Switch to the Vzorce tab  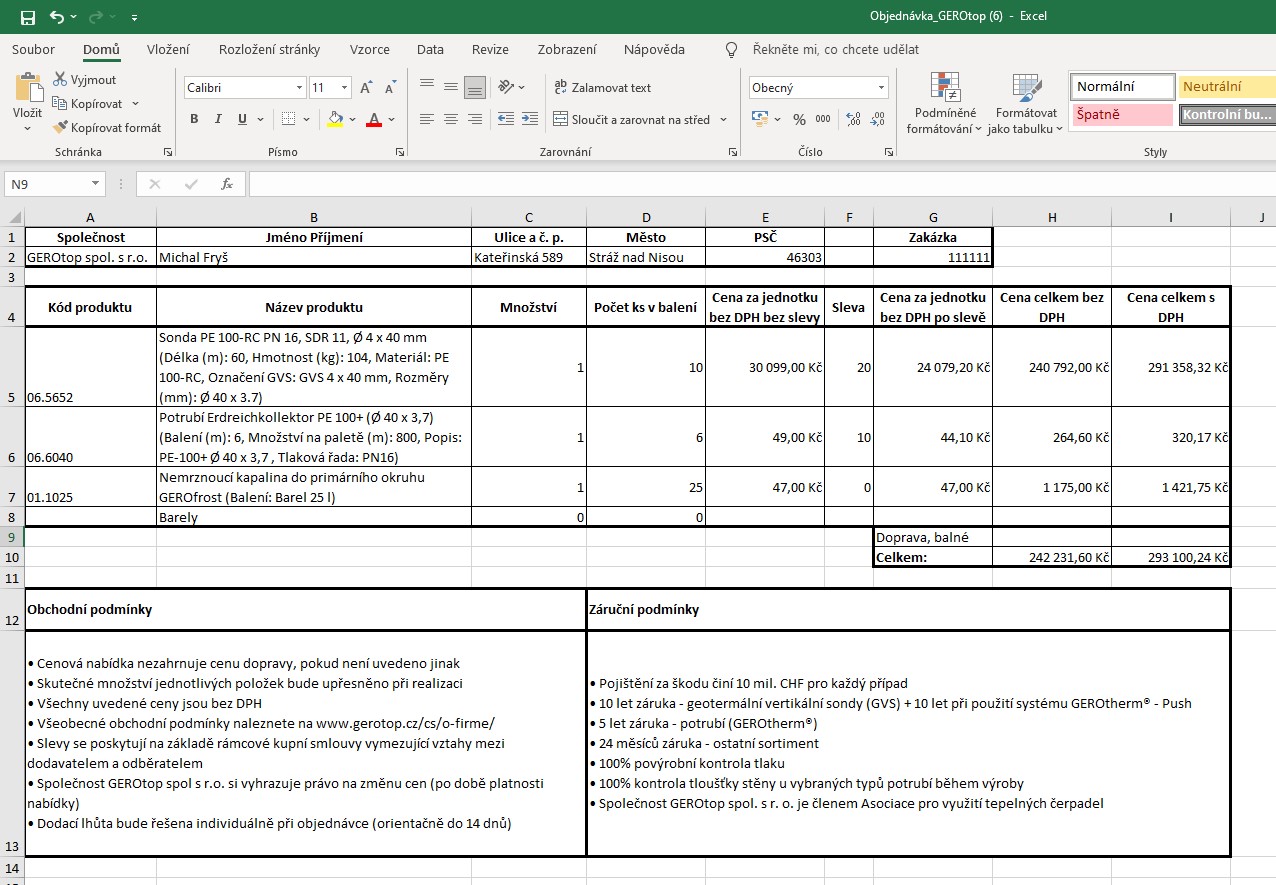370,49
